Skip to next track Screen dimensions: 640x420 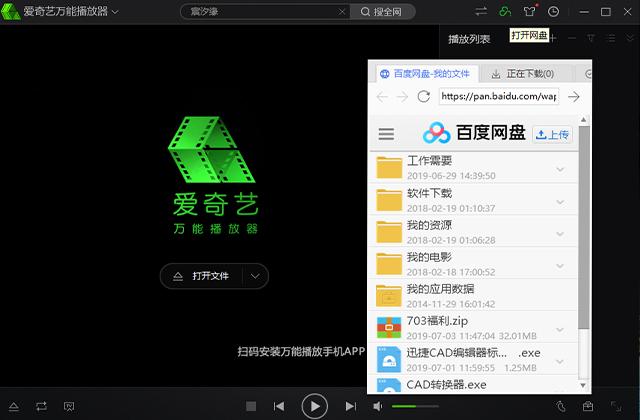[351, 407]
